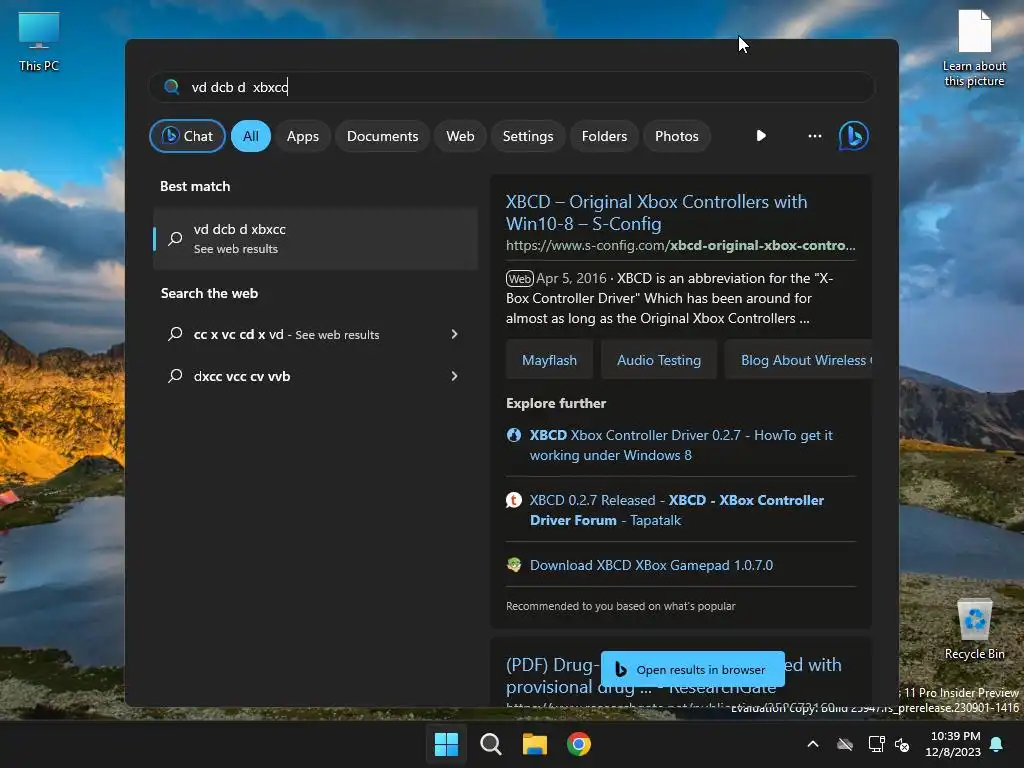This screenshot has height=768, width=1024.
Task: Launch Google Chrome from the taskbar
Action: [x=579, y=744]
